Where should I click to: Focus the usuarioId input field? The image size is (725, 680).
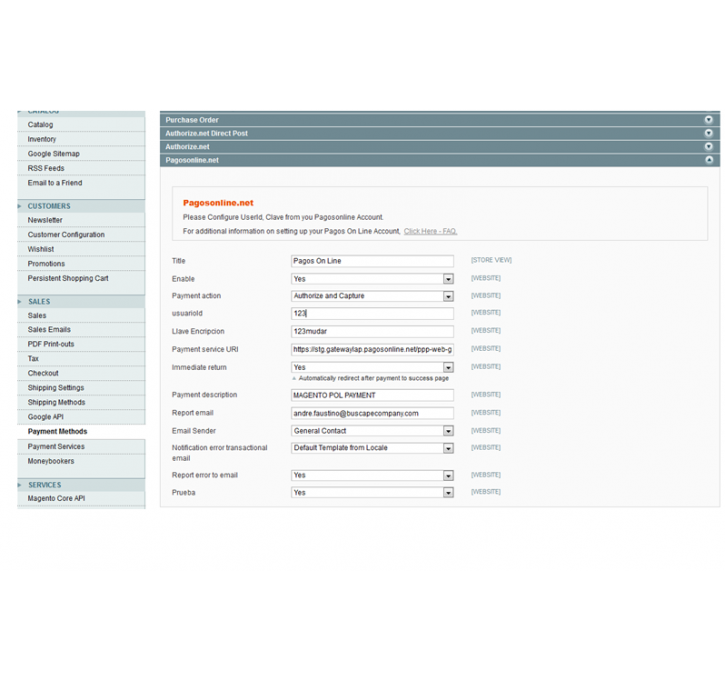(x=372, y=313)
